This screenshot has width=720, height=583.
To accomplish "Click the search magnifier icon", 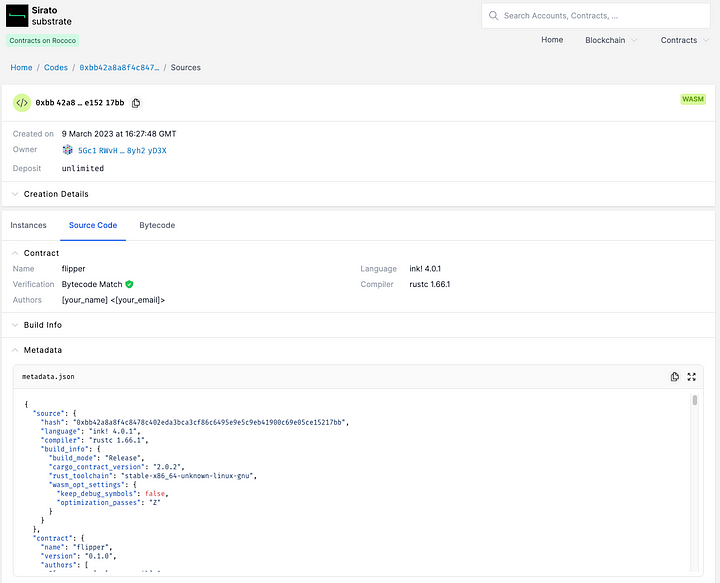I will coord(493,16).
